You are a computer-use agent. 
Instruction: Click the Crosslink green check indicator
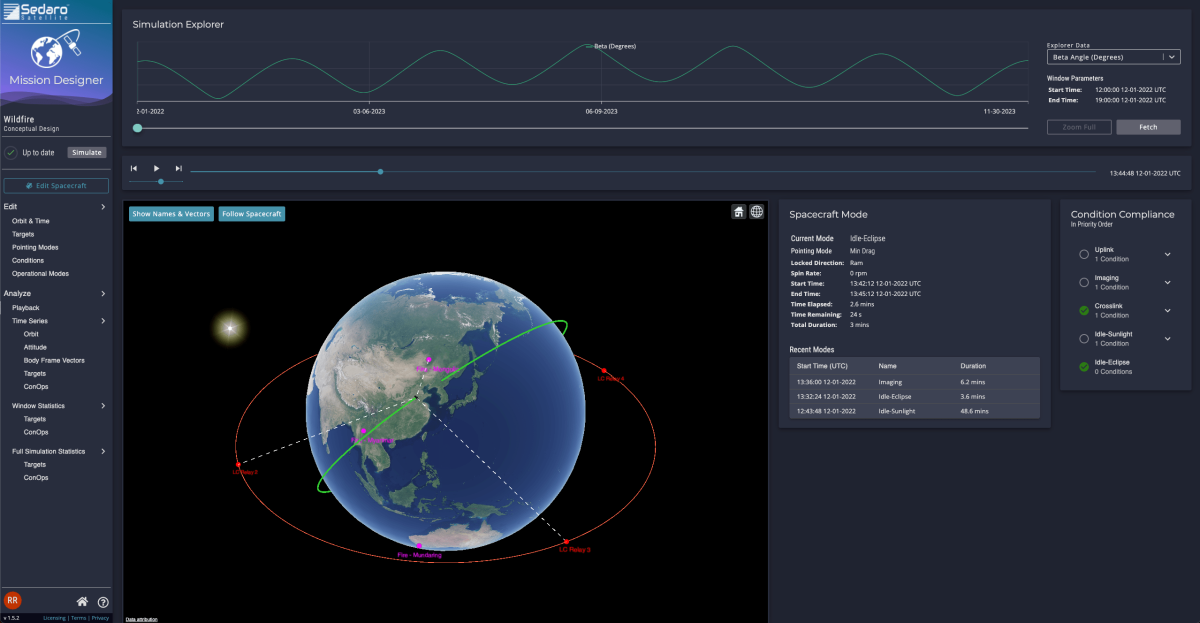tap(1084, 311)
